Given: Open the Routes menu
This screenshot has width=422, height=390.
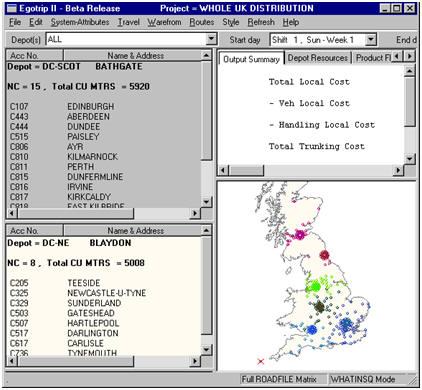Looking at the screenshot, I should (x=202, y=22).
